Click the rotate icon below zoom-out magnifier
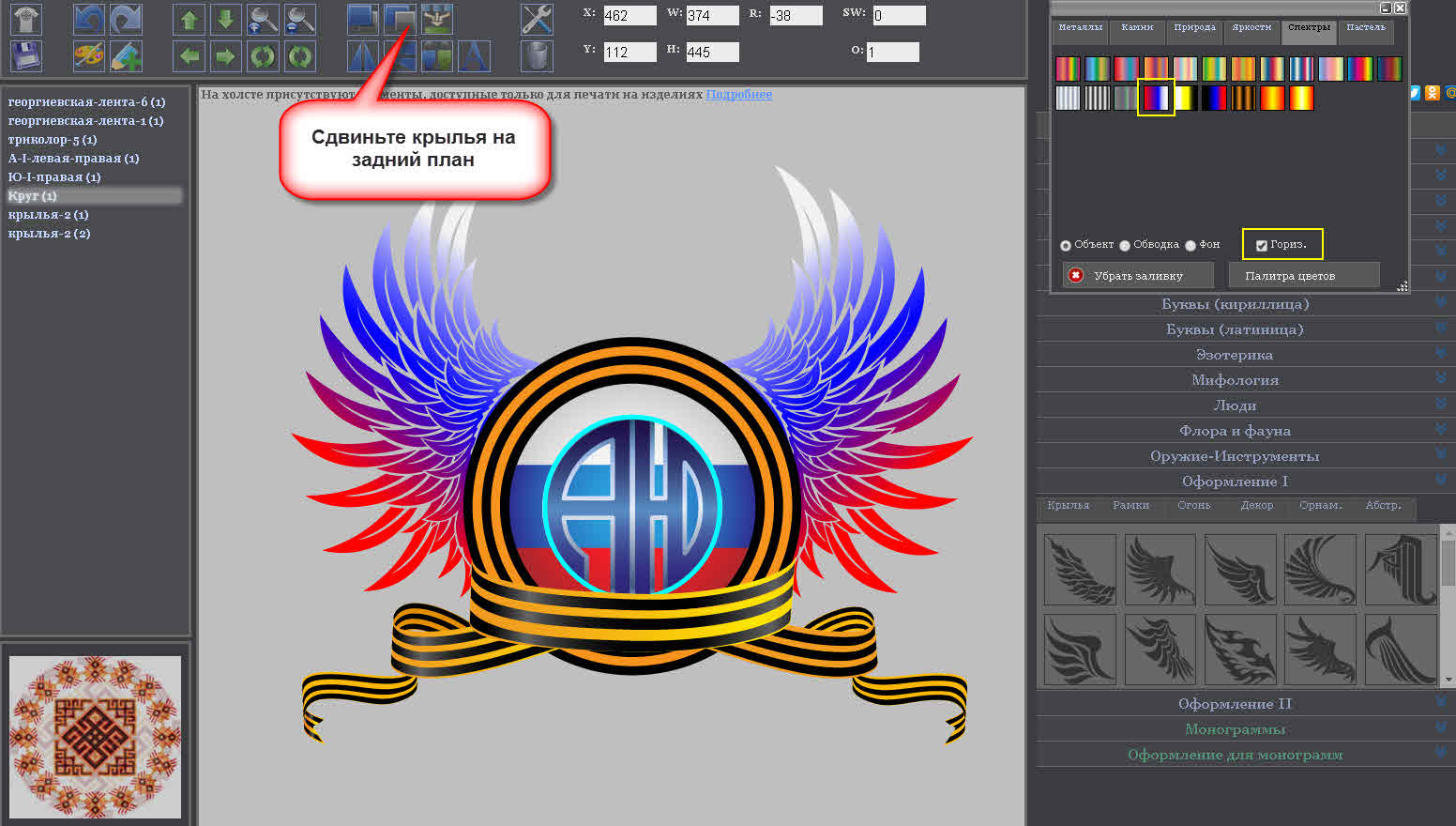Viewport: 1456px width, 826px height. tap(300, 56)
